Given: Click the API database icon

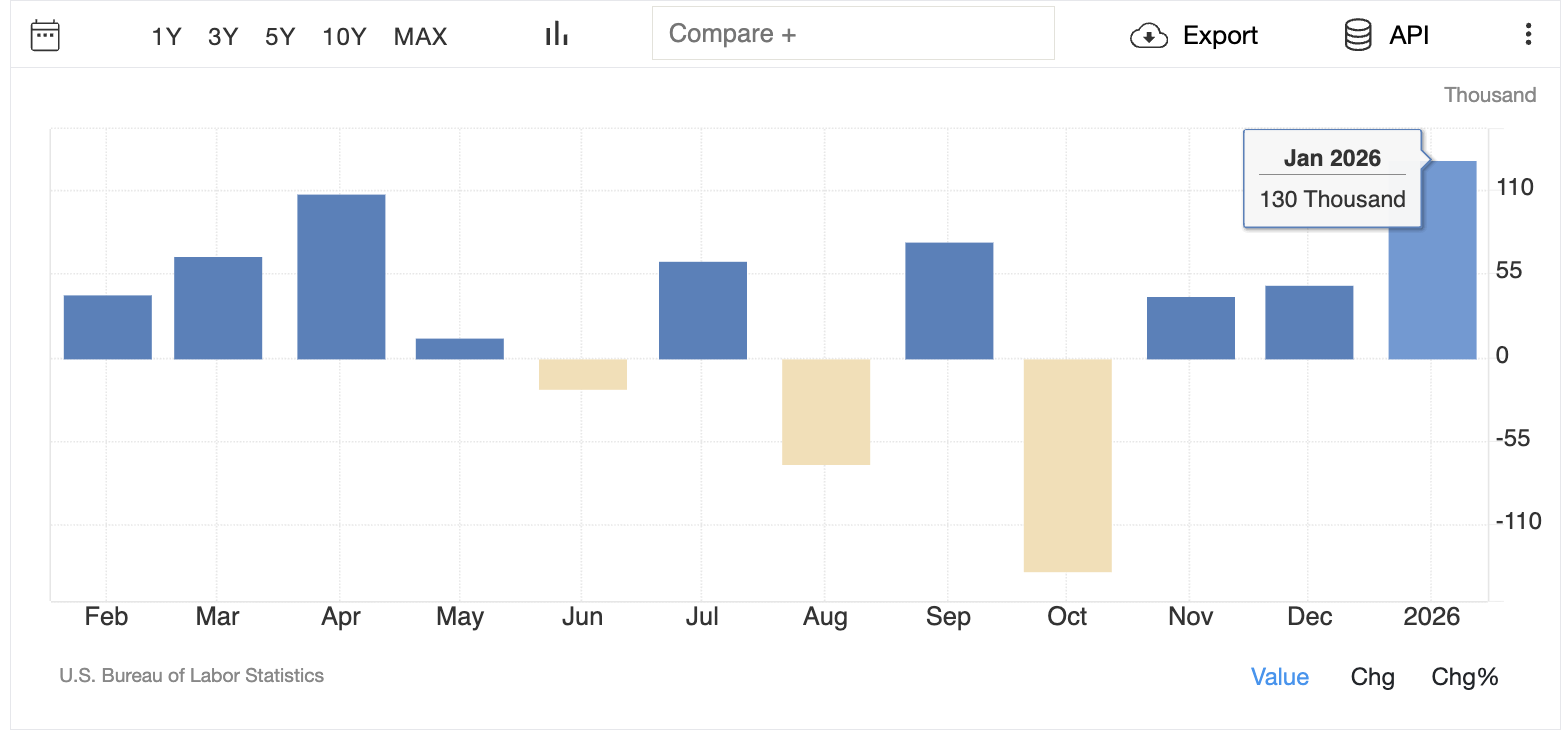Looking at the screenshot, I should [x=1357, y=34].
